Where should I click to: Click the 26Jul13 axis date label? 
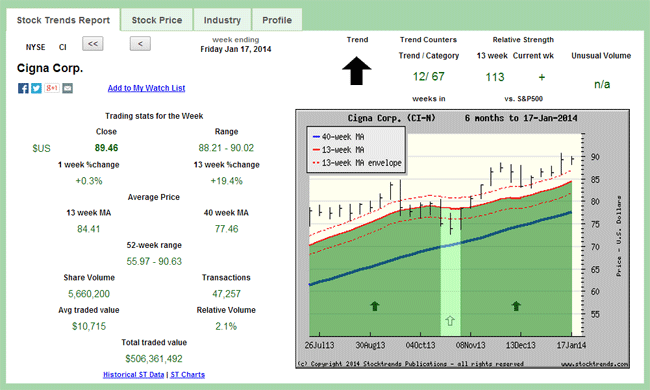319,345
